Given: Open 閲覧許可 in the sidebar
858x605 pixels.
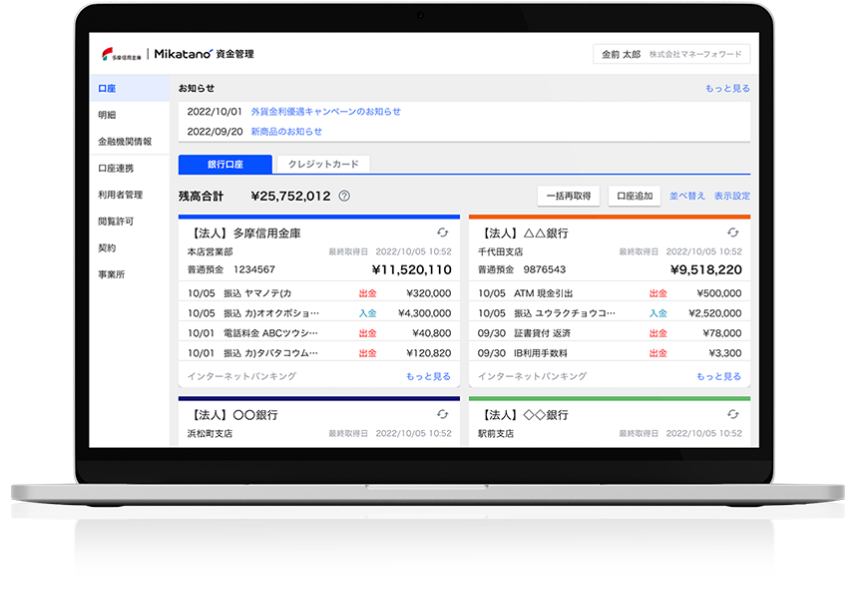Looking at the screenshot, I should 130,222.
